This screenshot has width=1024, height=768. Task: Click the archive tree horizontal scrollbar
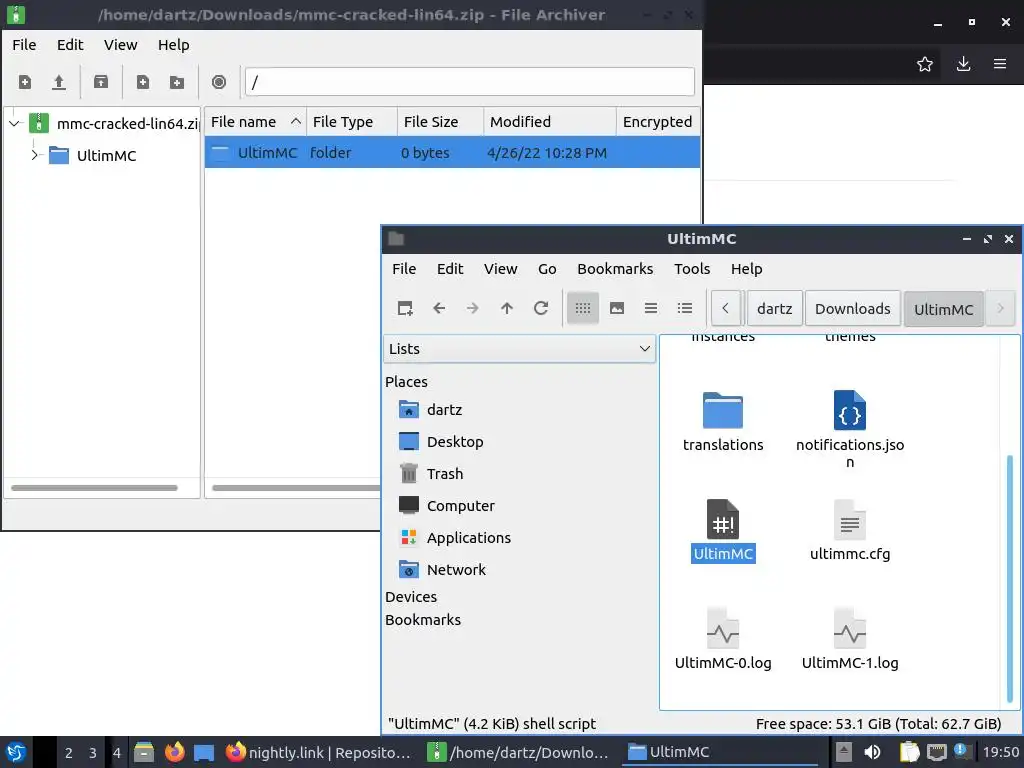click(94, 488)
